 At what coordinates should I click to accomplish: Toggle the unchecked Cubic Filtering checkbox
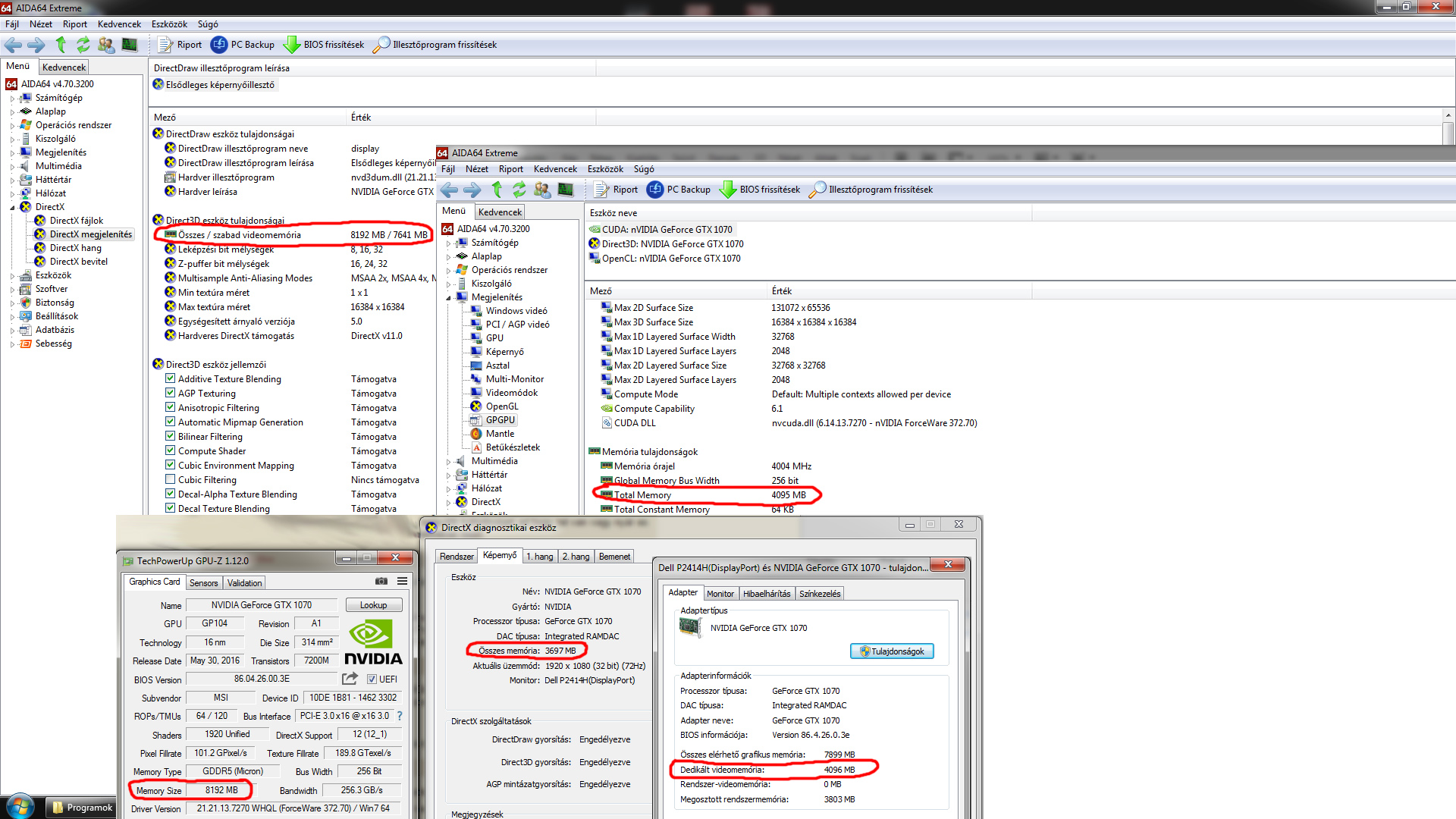click(171, 479)
